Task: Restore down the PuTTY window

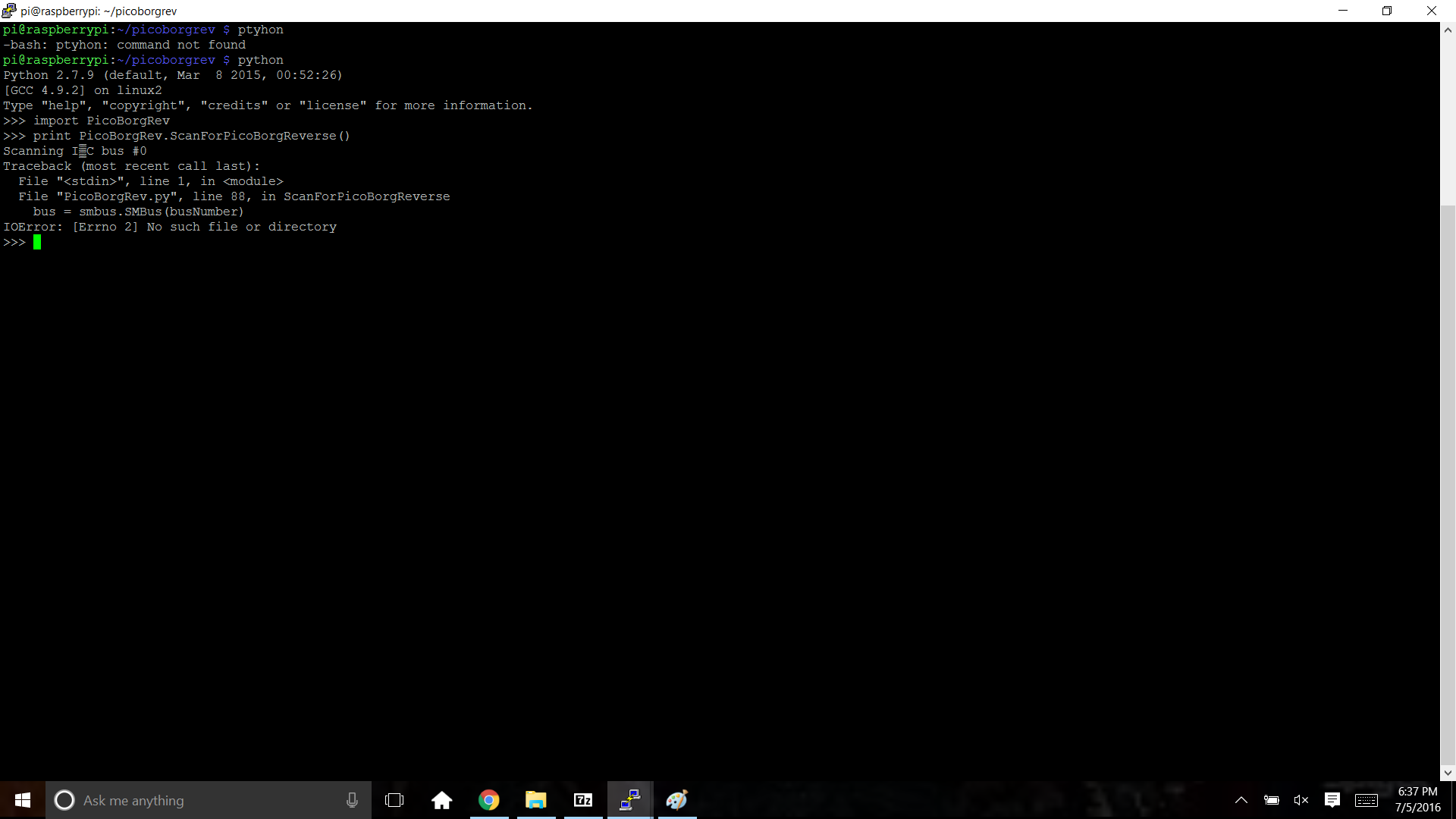Action: (x=1387, y=11)
